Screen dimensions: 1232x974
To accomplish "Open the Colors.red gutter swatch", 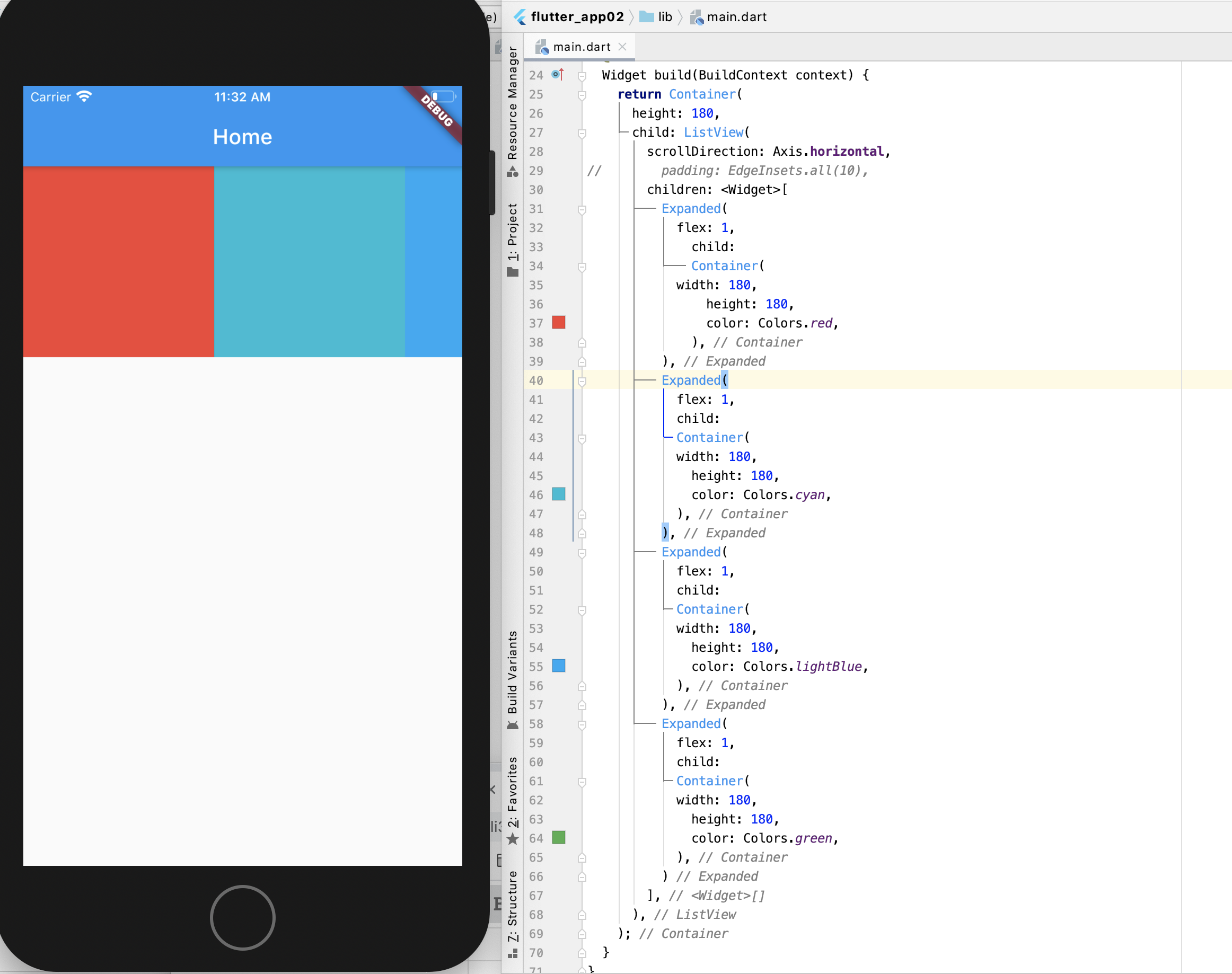I will point(558,323).
